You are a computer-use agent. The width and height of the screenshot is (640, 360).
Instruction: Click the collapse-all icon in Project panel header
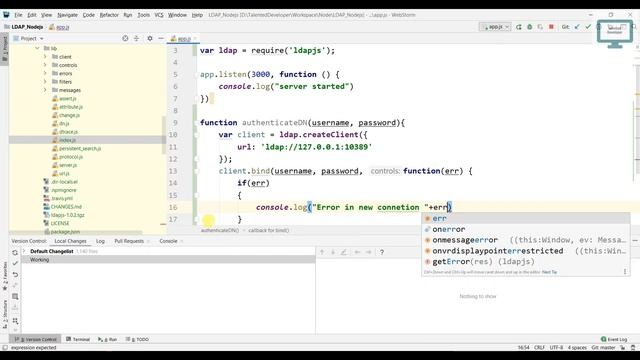pos(136,38)
